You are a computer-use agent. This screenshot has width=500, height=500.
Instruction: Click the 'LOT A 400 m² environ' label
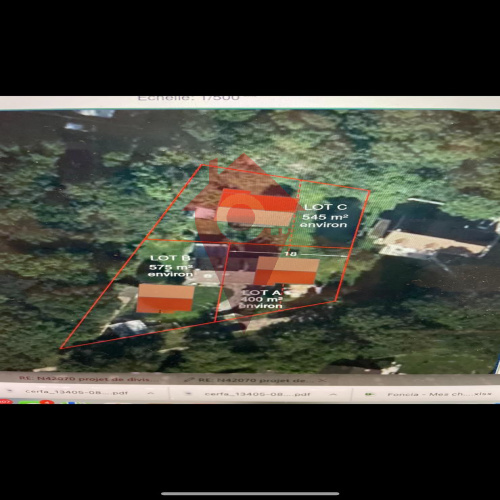point(261,299)
